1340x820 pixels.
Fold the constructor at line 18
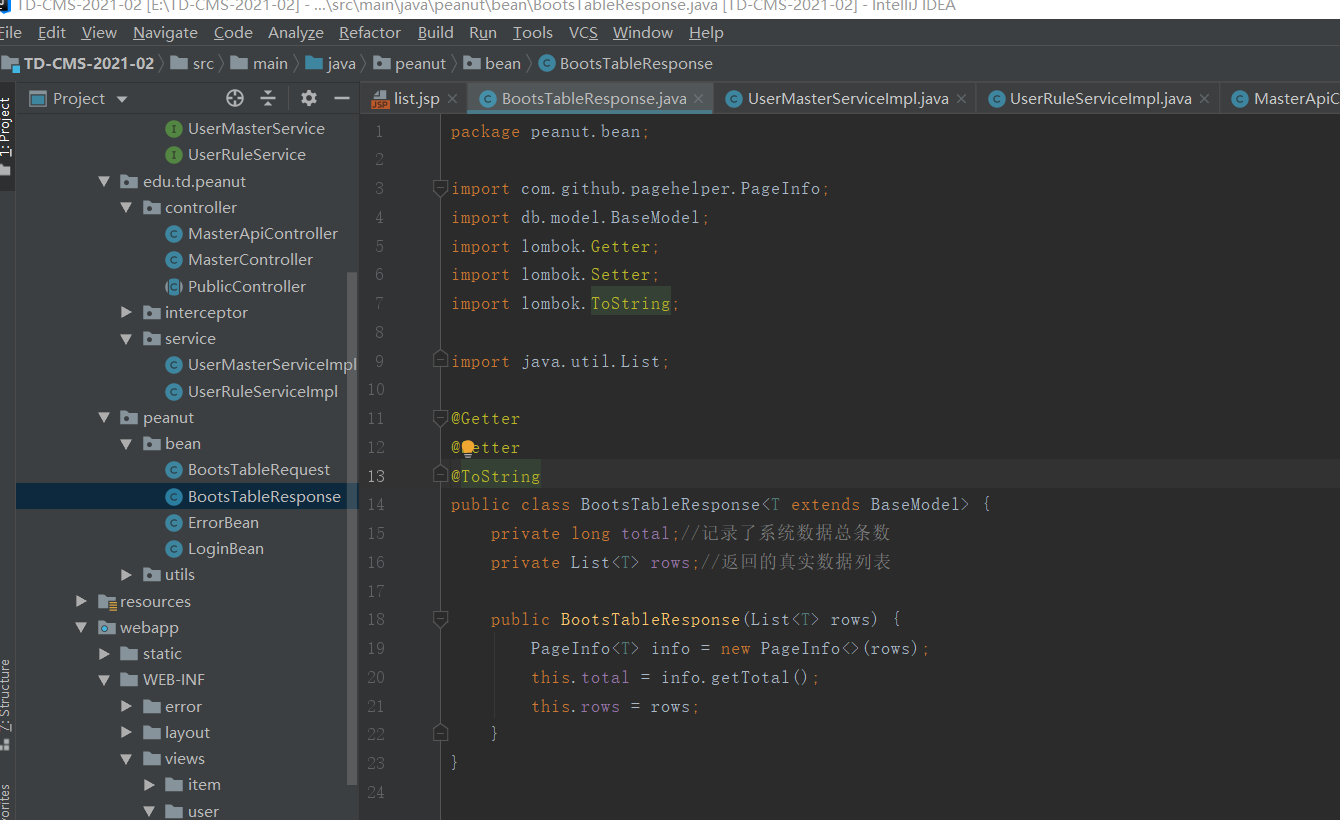(440, 619)
